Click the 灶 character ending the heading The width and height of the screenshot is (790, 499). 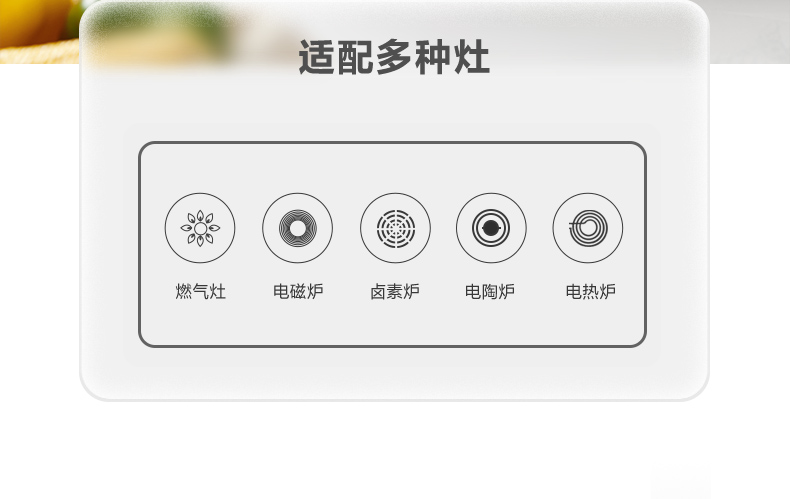(472, 57)
